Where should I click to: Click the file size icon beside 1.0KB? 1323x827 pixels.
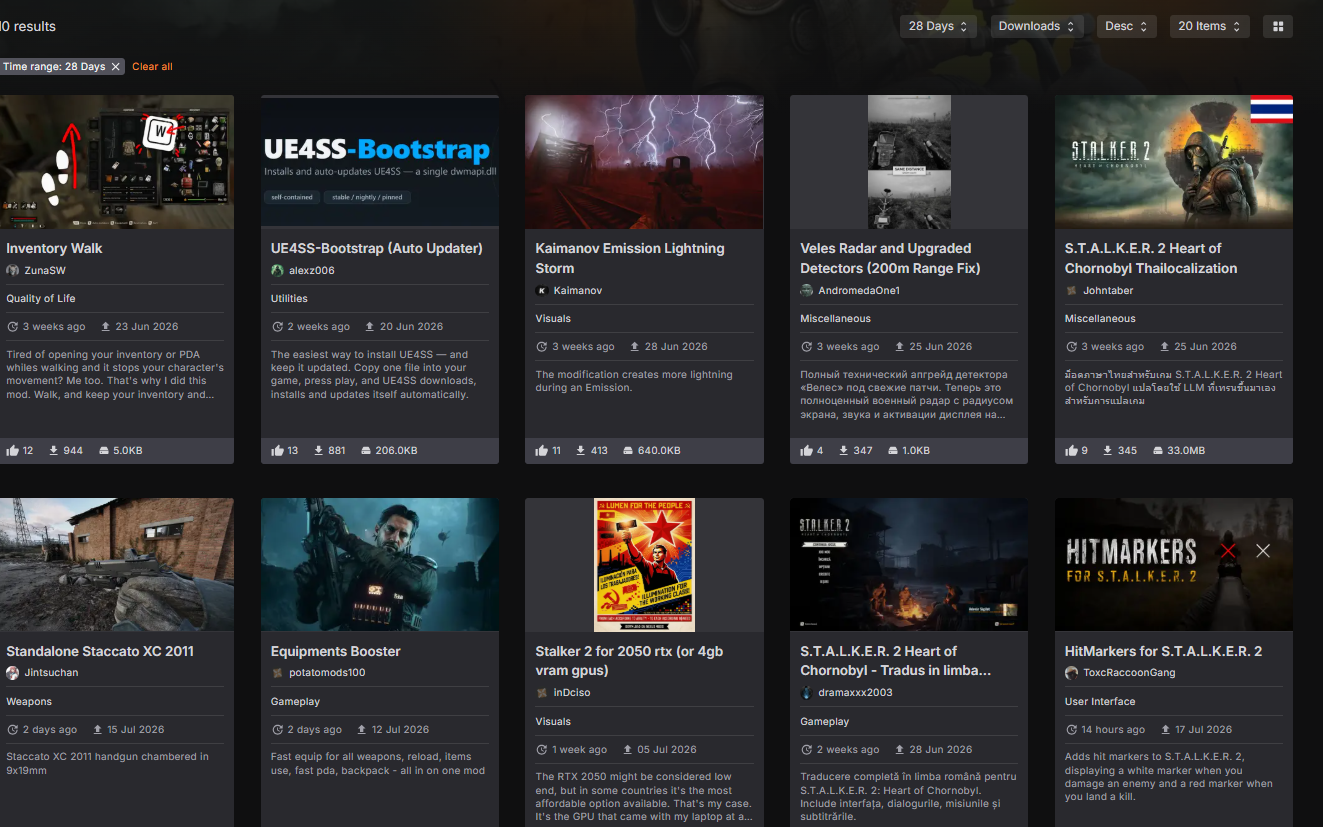pos(892,451)
